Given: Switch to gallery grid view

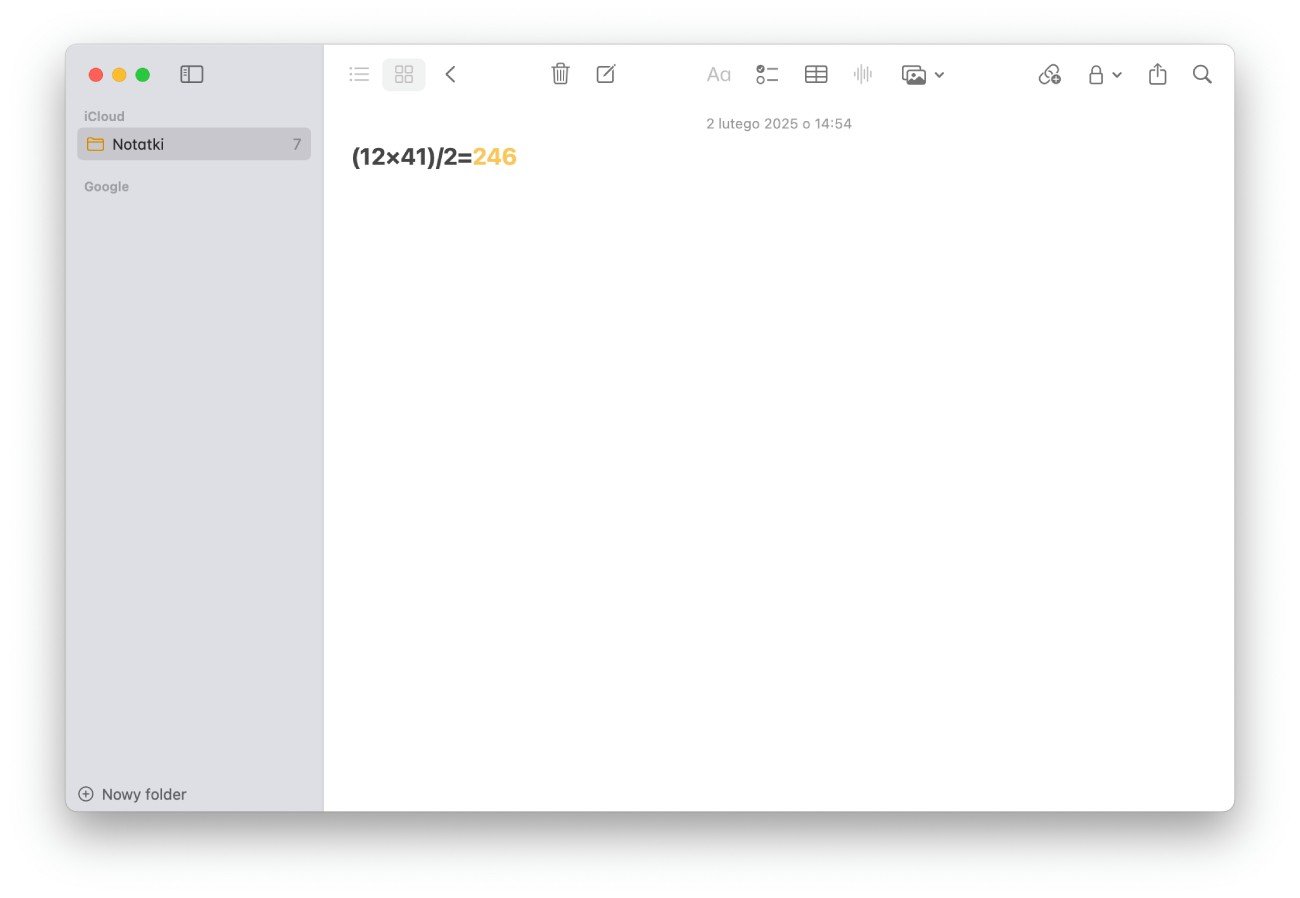Looking at the screenshot, I should tap(404, 74).
